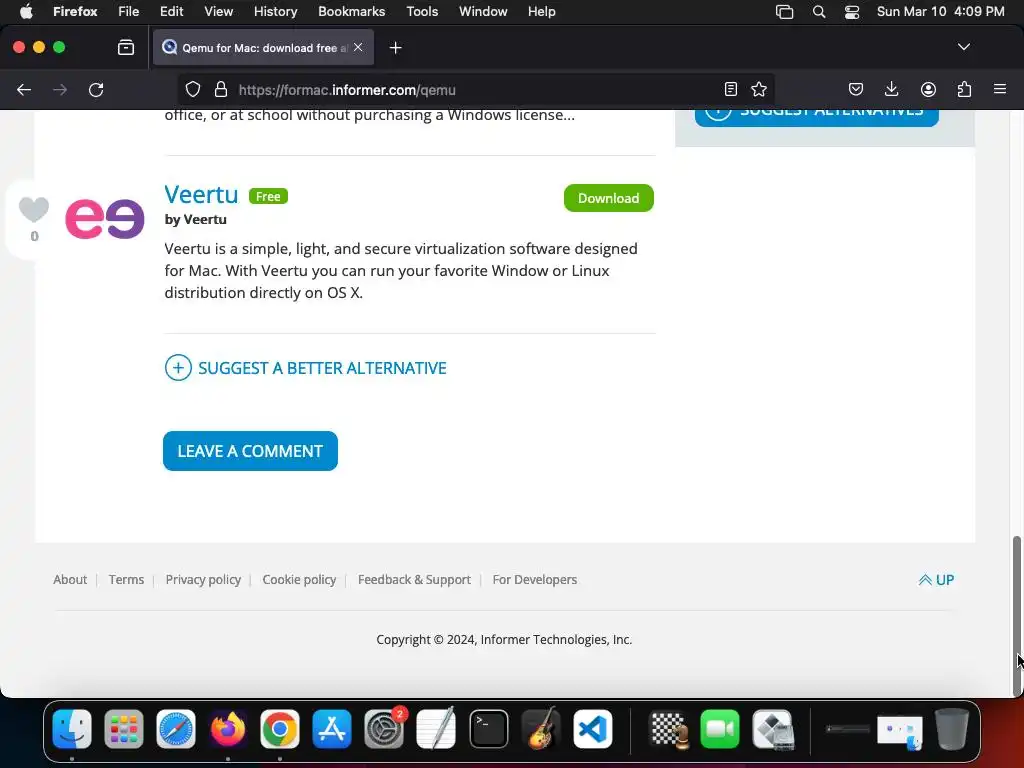The height and width of the screenshot is (768, 1024).
Task: Open the Firefox account icon
Action: pyautogui.click(x=928, y=89)
